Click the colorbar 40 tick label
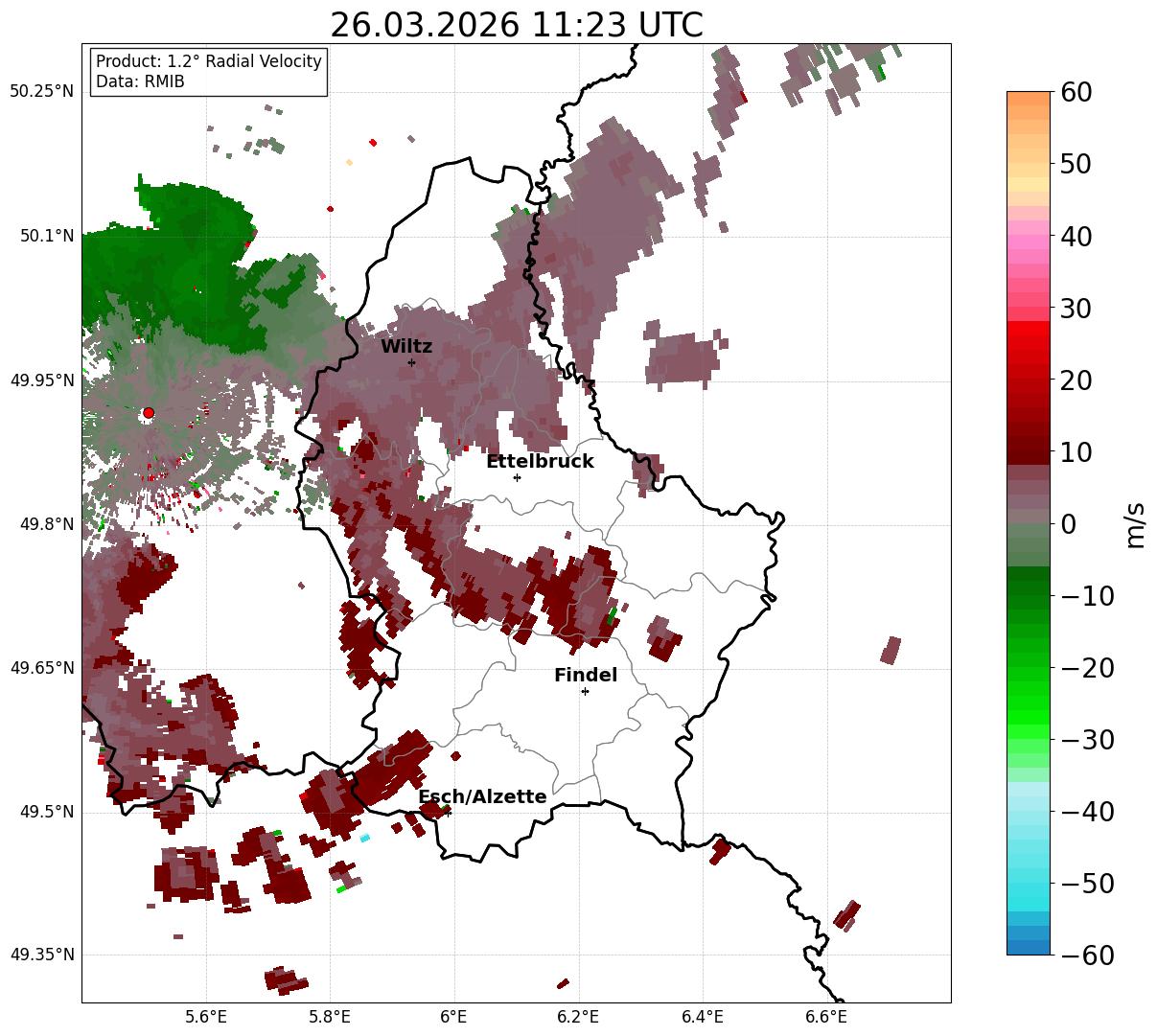 pyautogui.click(x=1076, y=237)
